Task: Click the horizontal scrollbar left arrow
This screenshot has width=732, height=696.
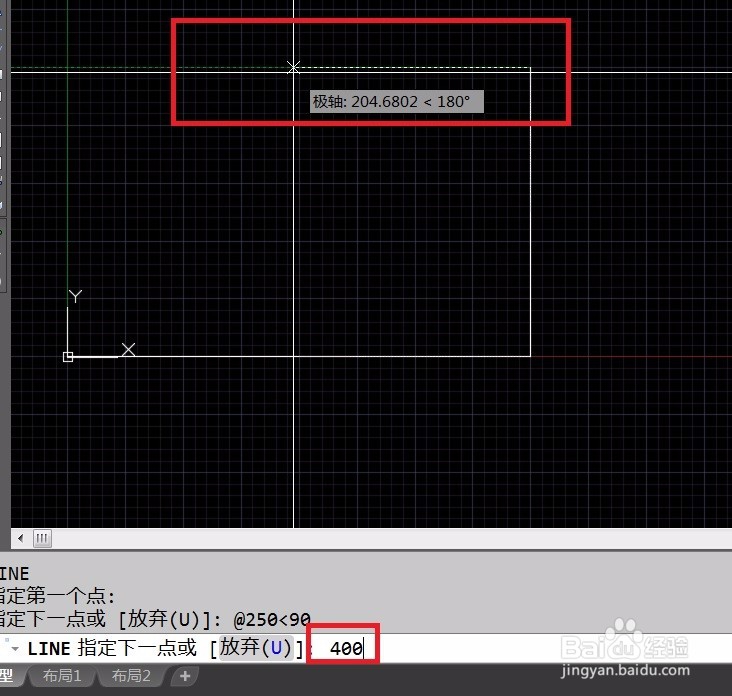Action: tap(21, 538)
